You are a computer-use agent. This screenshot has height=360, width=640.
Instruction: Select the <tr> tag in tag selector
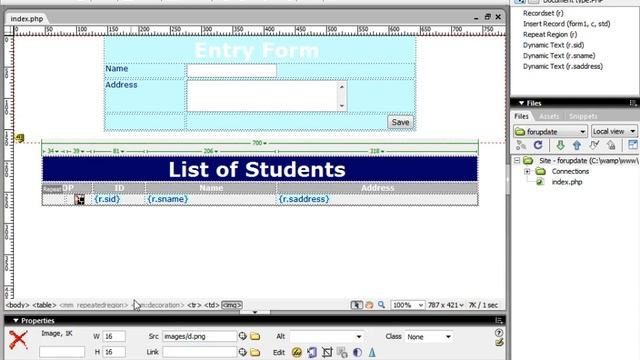(194, 305)
